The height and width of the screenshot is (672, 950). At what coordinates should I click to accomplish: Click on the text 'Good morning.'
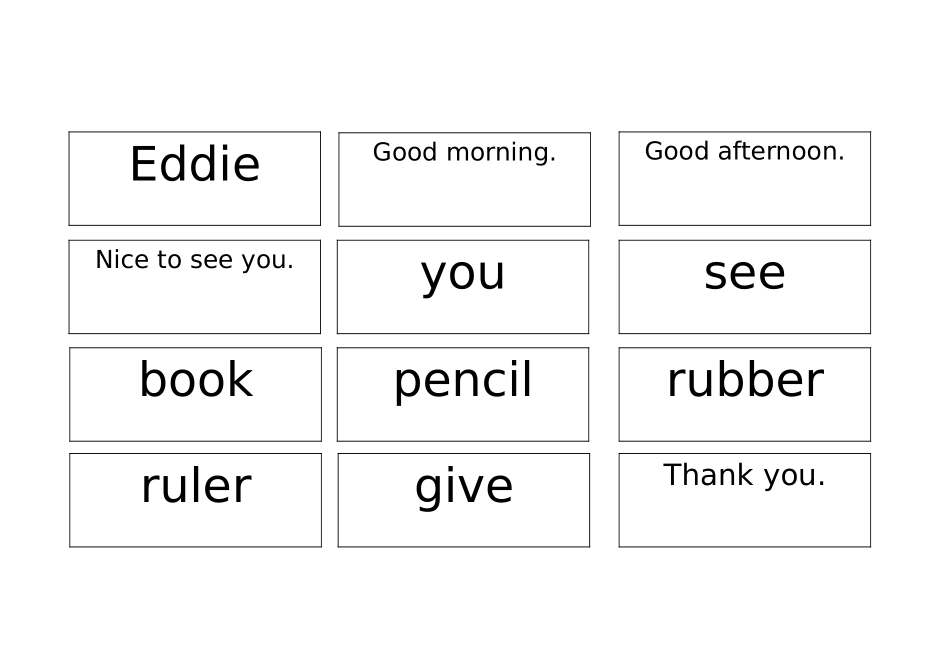464,152
